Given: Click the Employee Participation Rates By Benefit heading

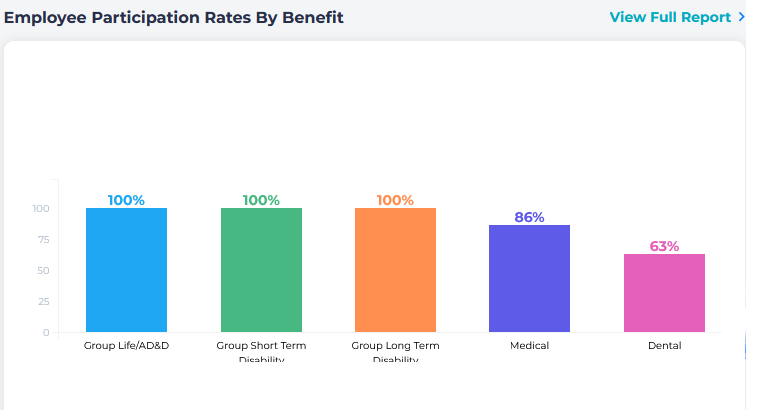Looking at the screenshot, I should click(174, 17).
